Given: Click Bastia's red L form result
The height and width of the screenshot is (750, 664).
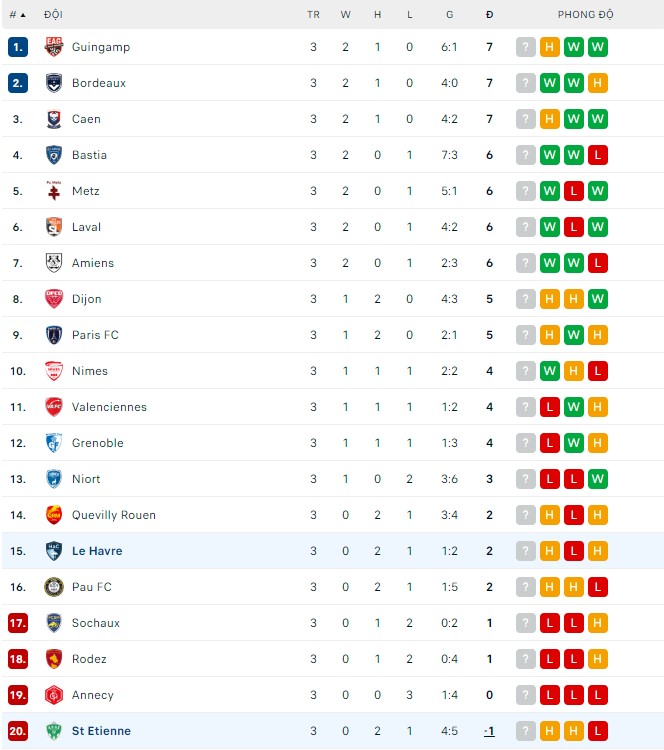Looking at the screenshot, I should [x=598, y=155].
